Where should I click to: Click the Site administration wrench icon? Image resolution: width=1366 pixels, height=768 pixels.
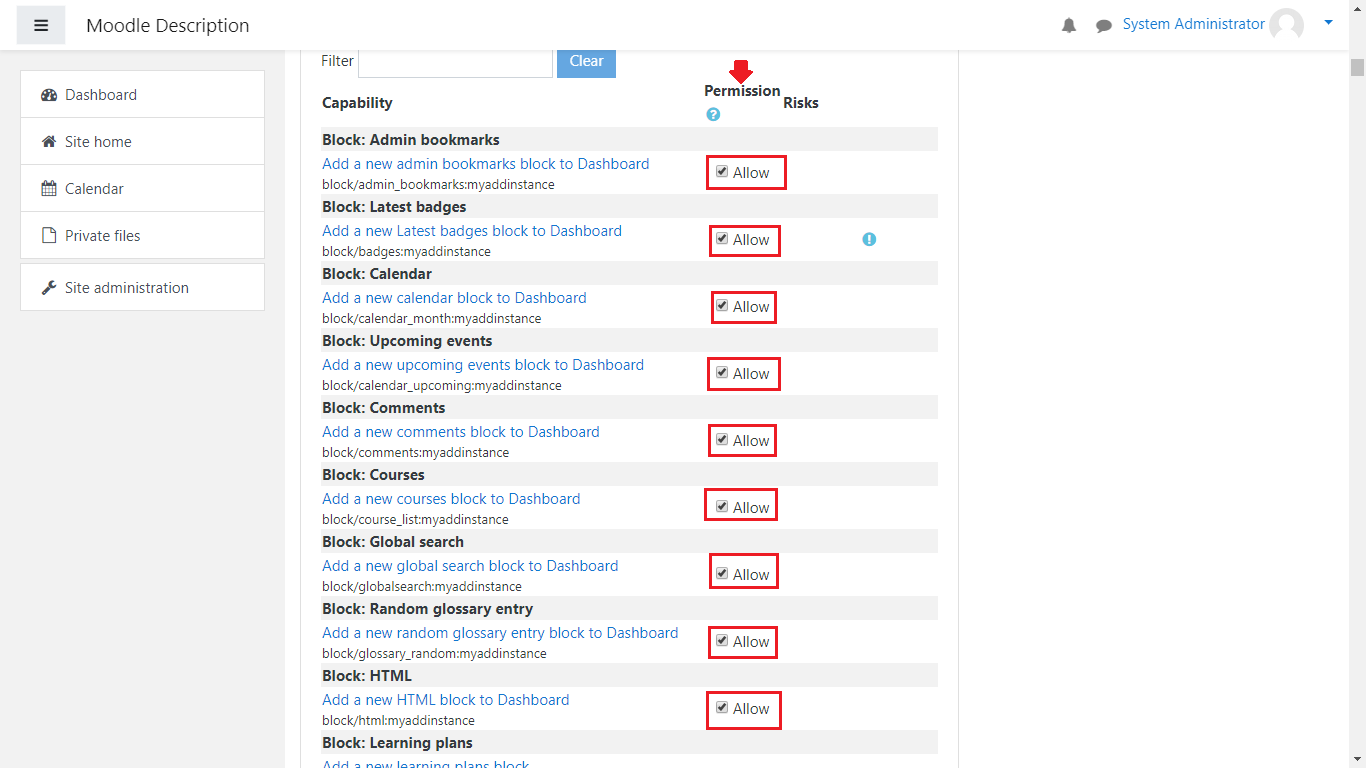(49, 288)
